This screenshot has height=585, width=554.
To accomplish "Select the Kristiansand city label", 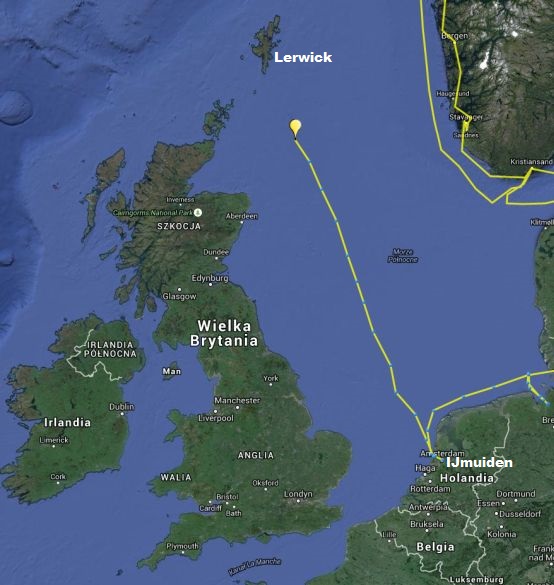I will pyautogui.click(x=531, y=162).
